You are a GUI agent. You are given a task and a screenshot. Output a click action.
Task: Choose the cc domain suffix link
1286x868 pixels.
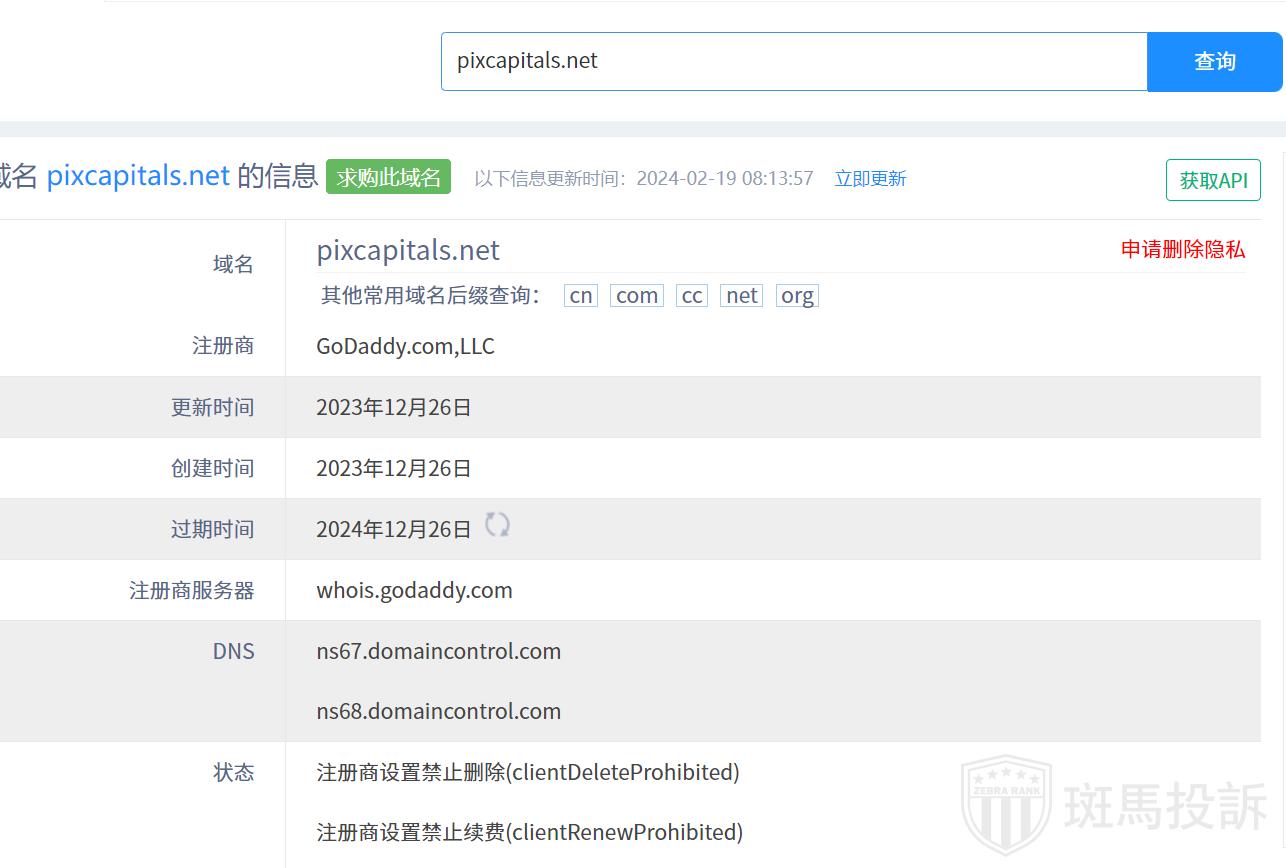[692, 295]
